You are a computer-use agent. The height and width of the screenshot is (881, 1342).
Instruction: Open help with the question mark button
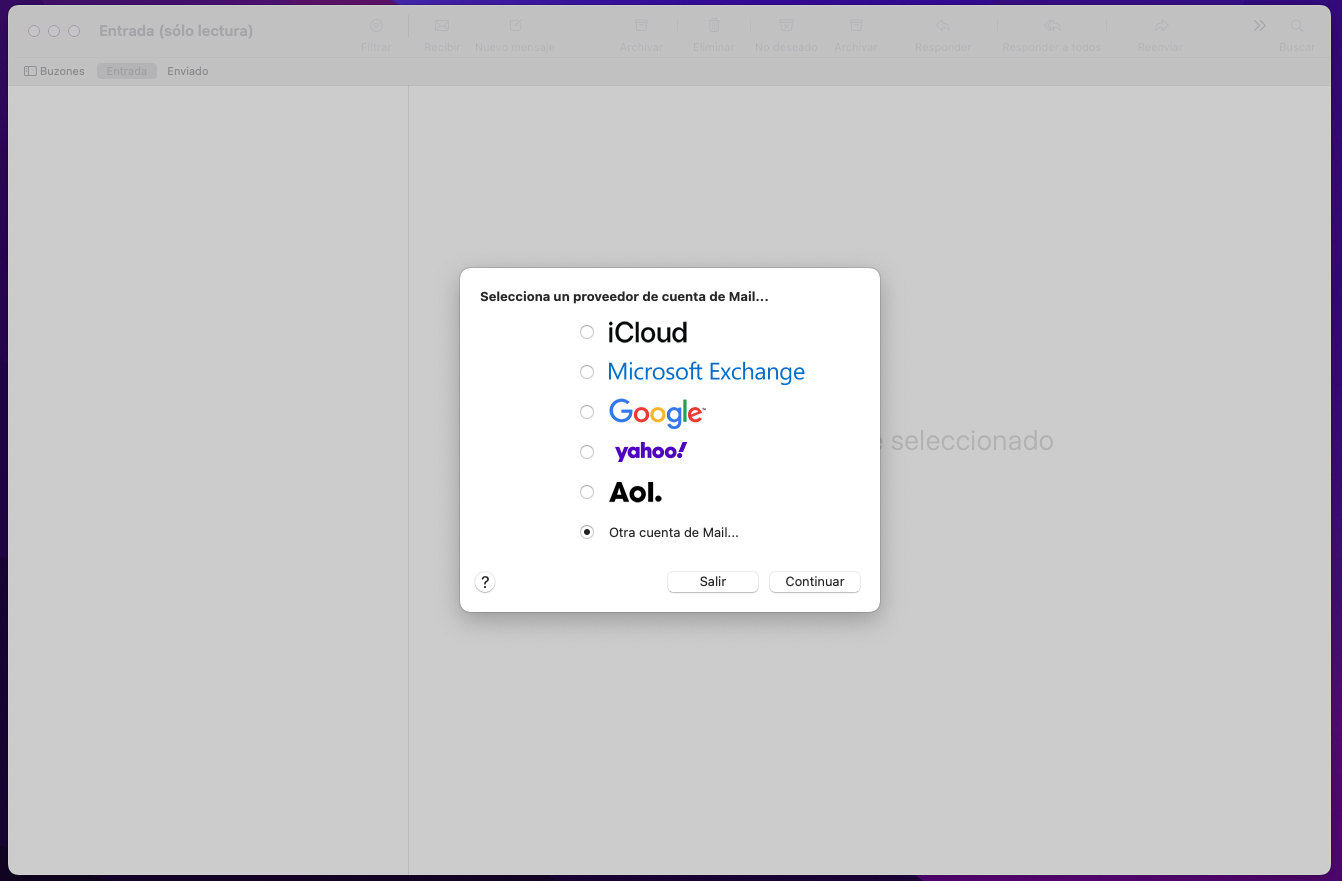coord(485,582)
